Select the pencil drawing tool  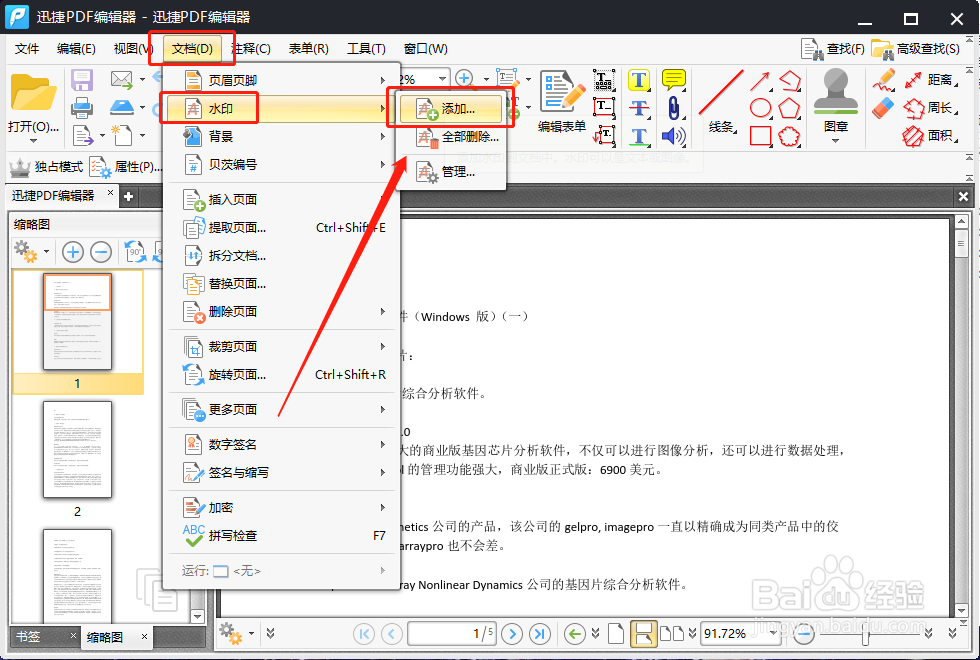(883, 80)
